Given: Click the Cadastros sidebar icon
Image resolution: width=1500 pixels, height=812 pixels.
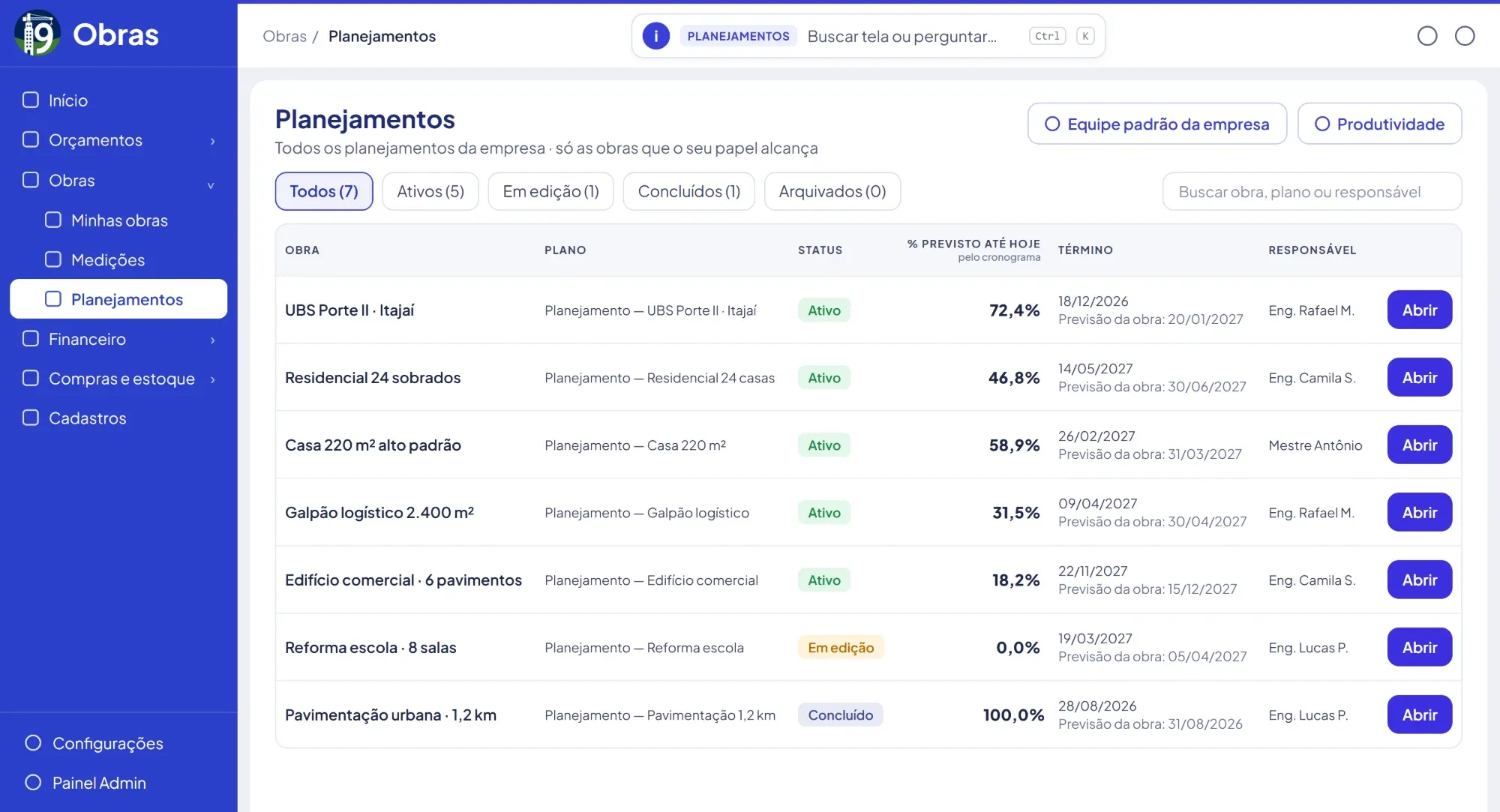Looking at the screenshot, I should [x=31, y=418].
